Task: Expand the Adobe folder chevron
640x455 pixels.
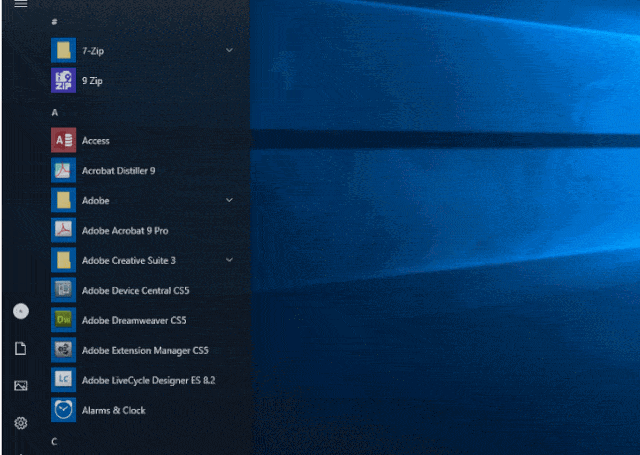Action: (229, 200)
